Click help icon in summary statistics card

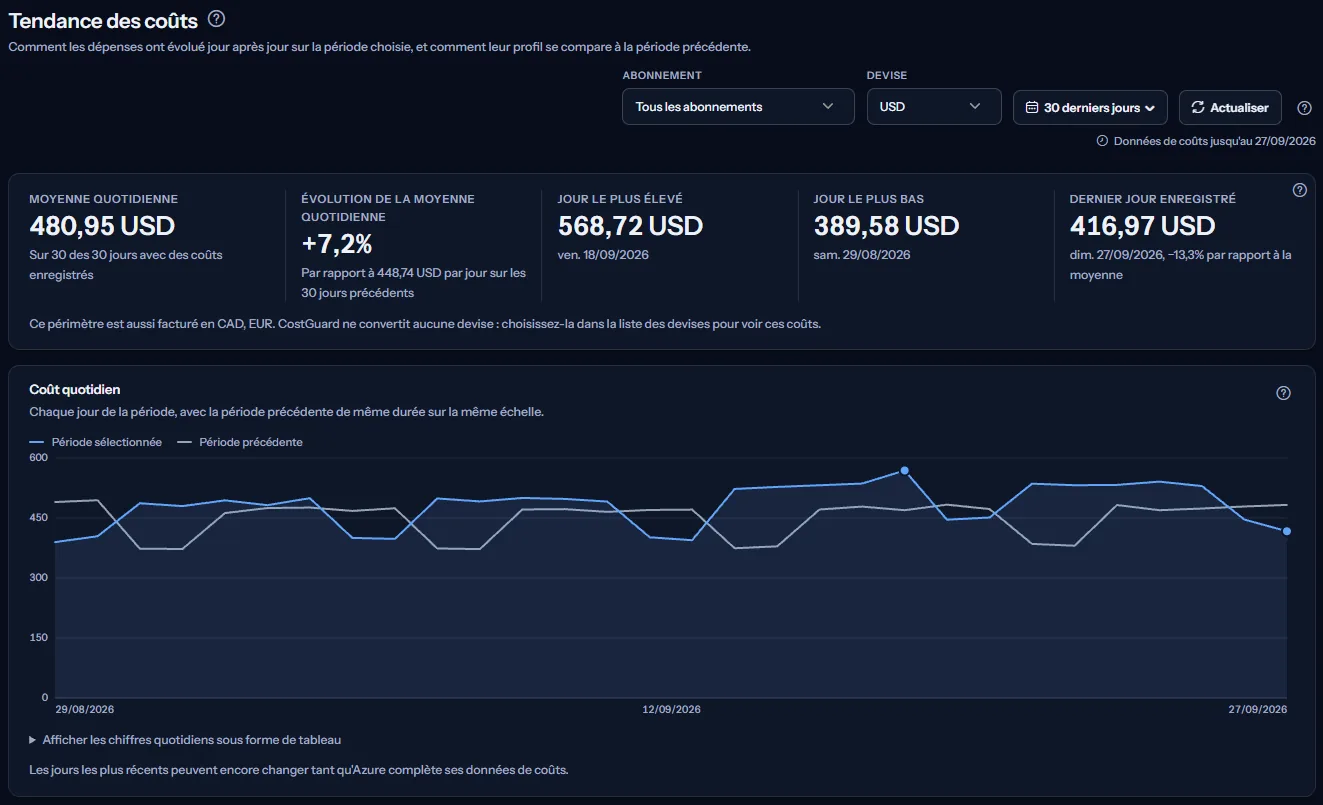1300,190
